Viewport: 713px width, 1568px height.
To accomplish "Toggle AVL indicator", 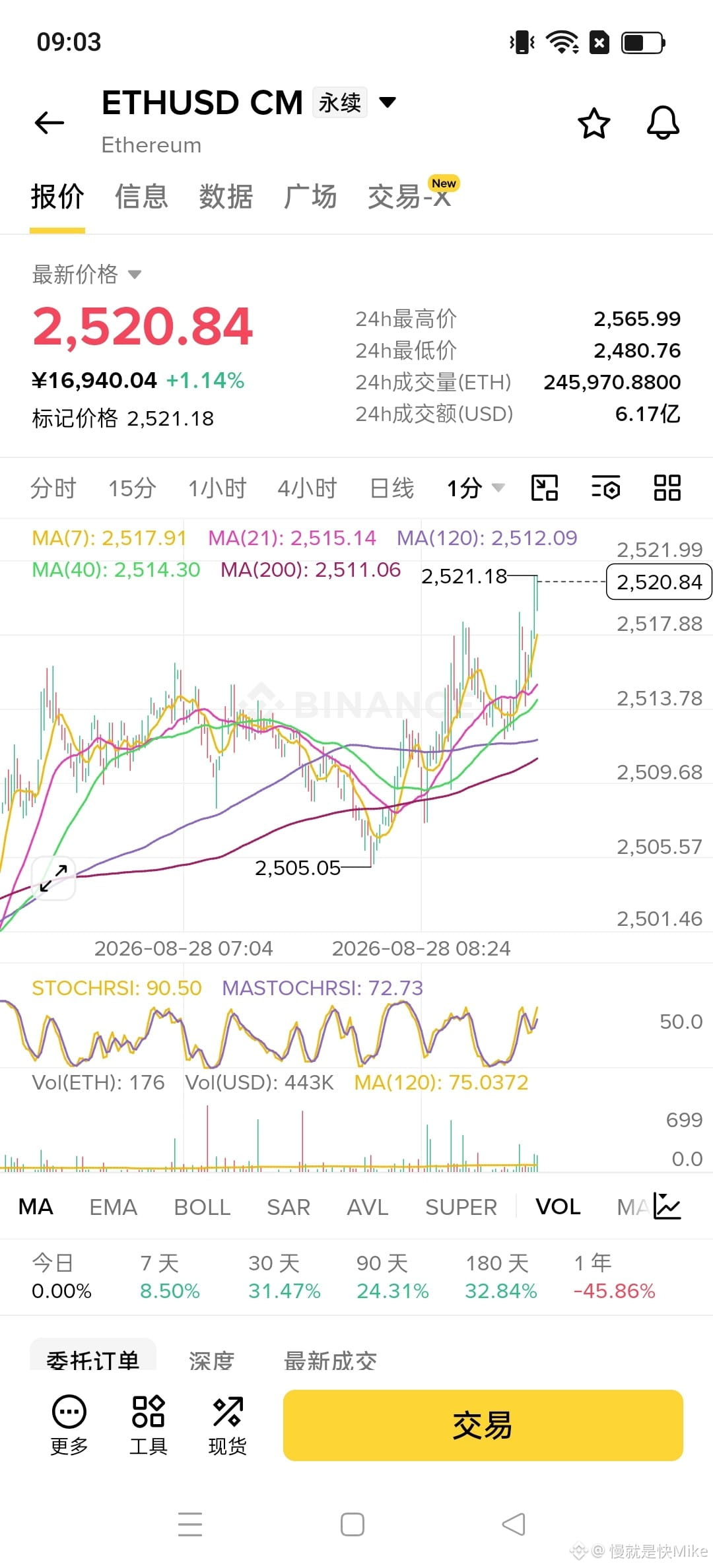I will (368, 1206).
